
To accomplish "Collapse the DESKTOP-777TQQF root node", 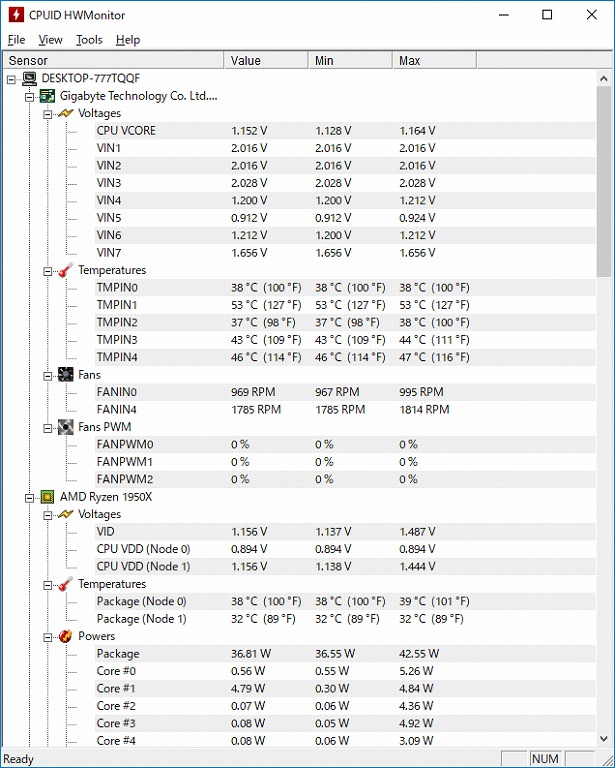I will [11, 79].
